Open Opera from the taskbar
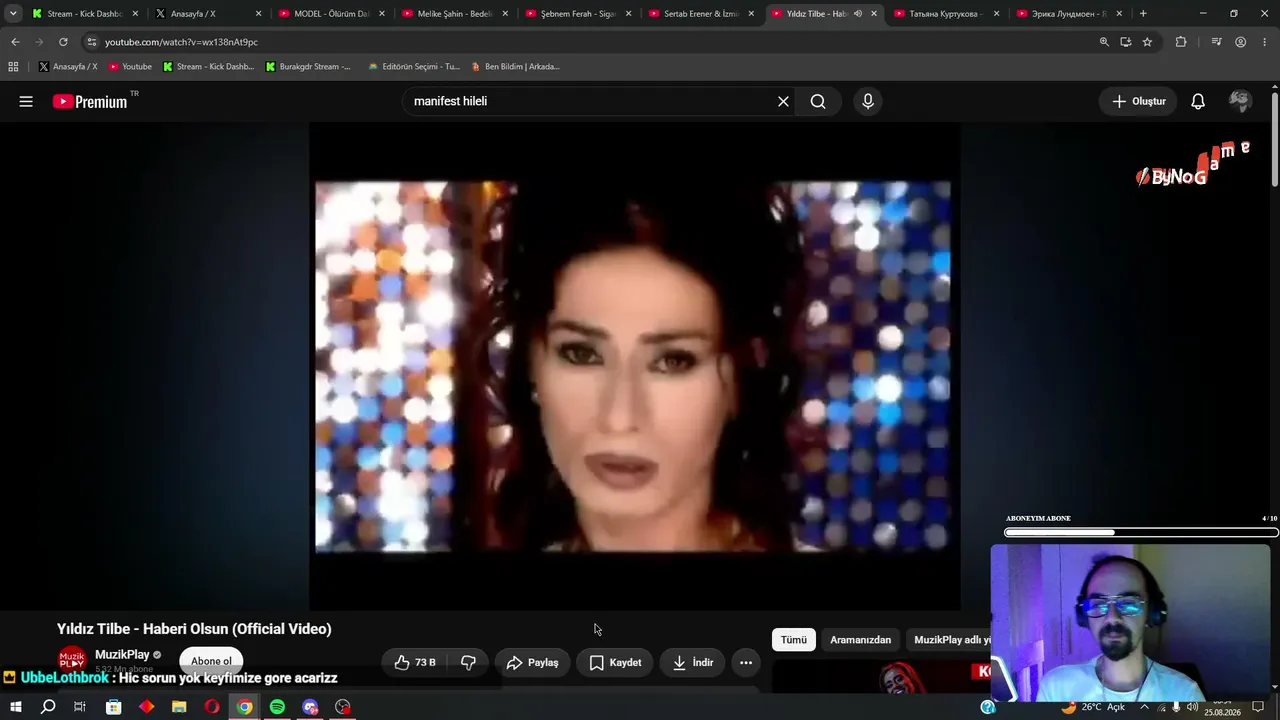This screenshot has width=1280, height=720. pos(212,707)
